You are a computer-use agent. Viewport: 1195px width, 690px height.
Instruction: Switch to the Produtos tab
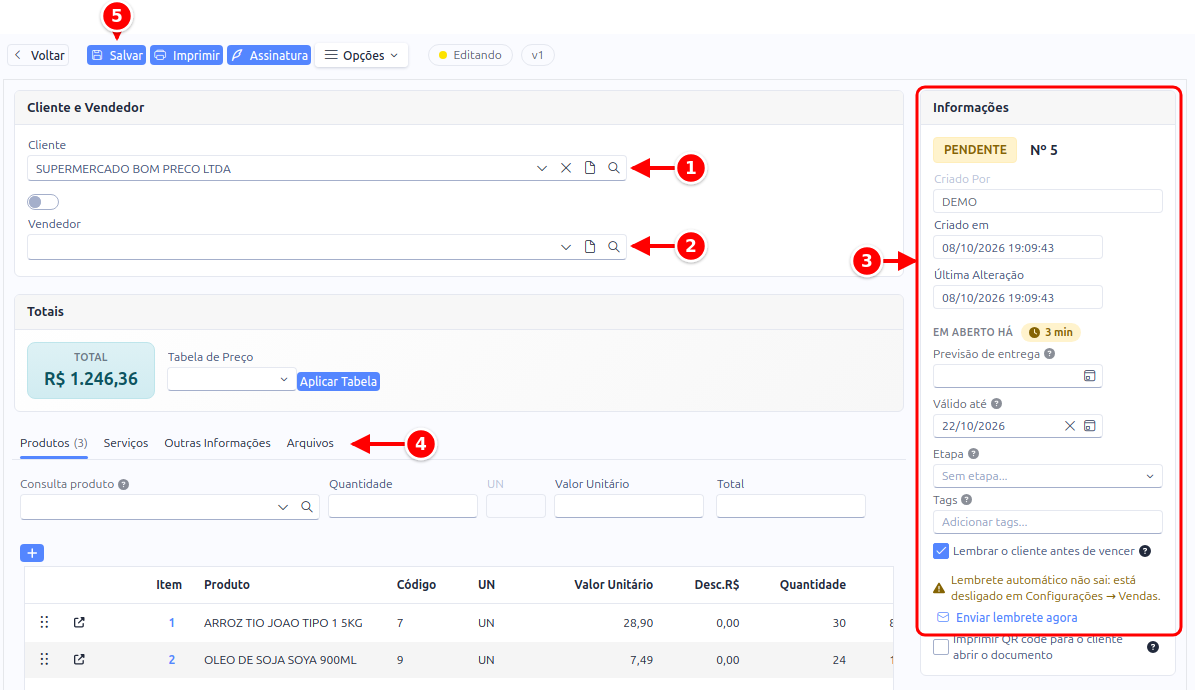point(53,443)
